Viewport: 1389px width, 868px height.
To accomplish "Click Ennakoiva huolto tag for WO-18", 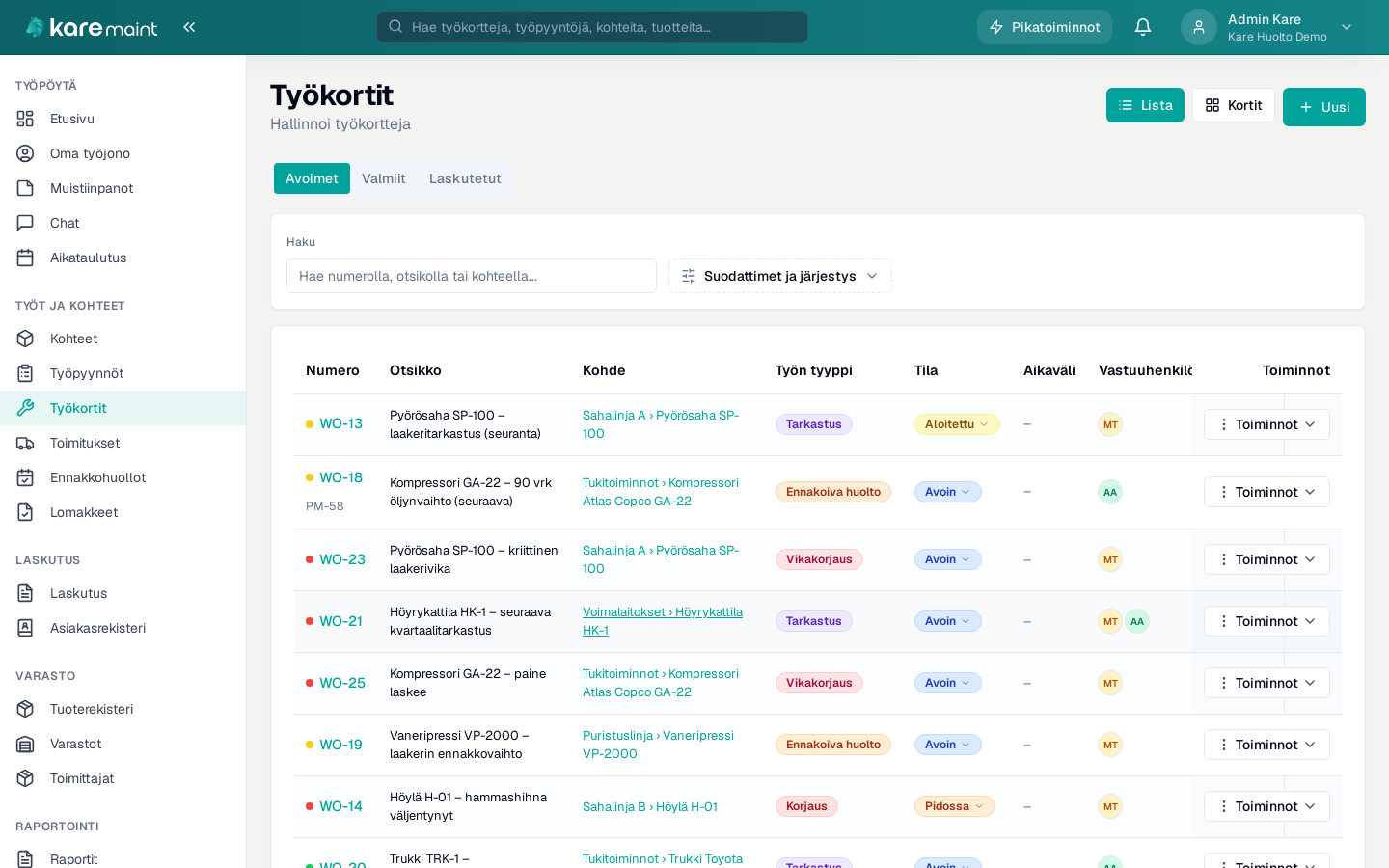I will pos(833,492).
